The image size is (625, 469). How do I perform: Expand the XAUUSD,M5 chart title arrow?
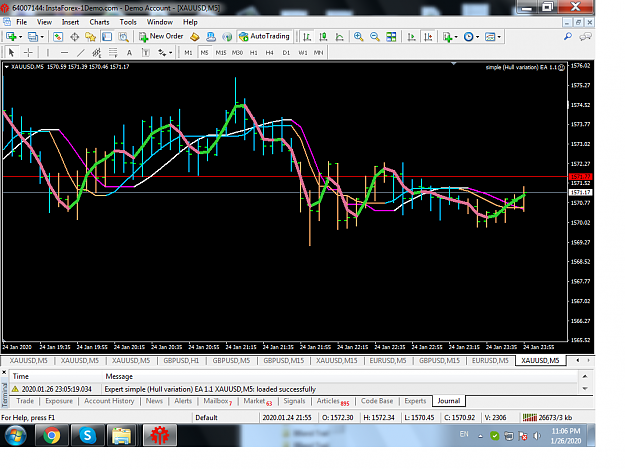[7, 67]
